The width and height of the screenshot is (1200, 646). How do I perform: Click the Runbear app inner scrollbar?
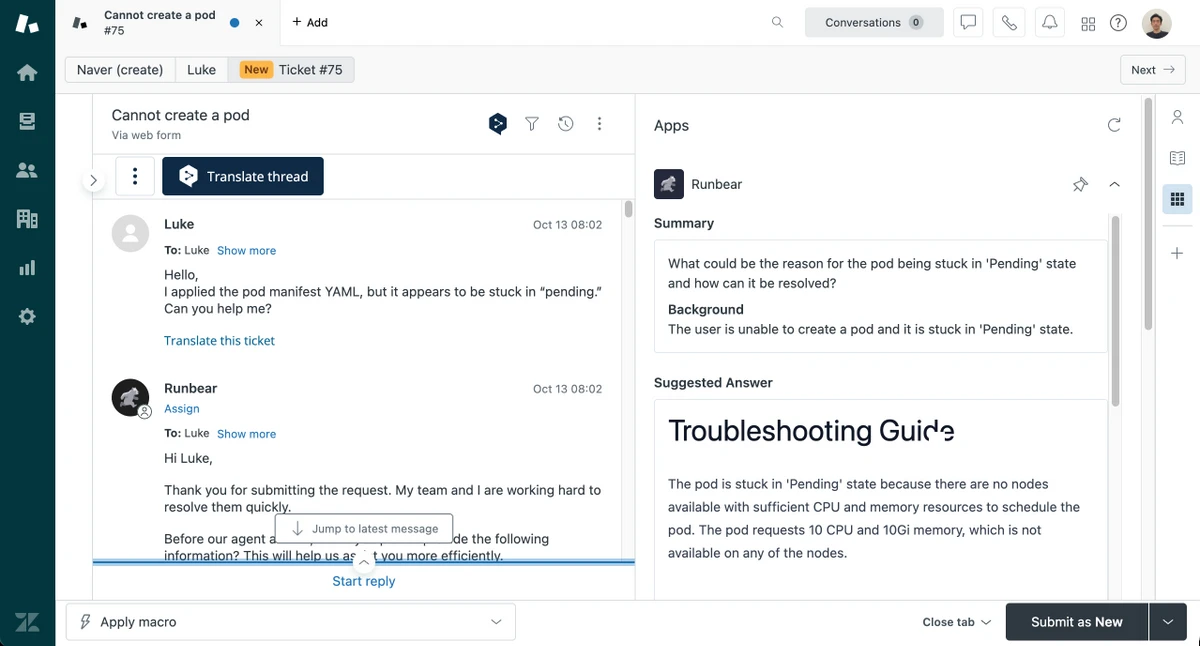coord(1115,312)
